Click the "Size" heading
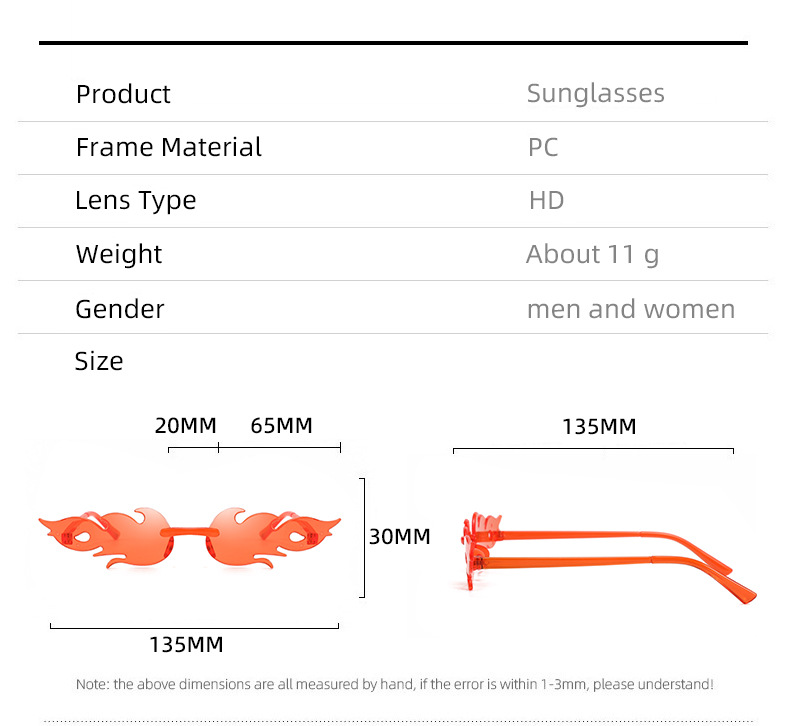 (x=98, y=362)
